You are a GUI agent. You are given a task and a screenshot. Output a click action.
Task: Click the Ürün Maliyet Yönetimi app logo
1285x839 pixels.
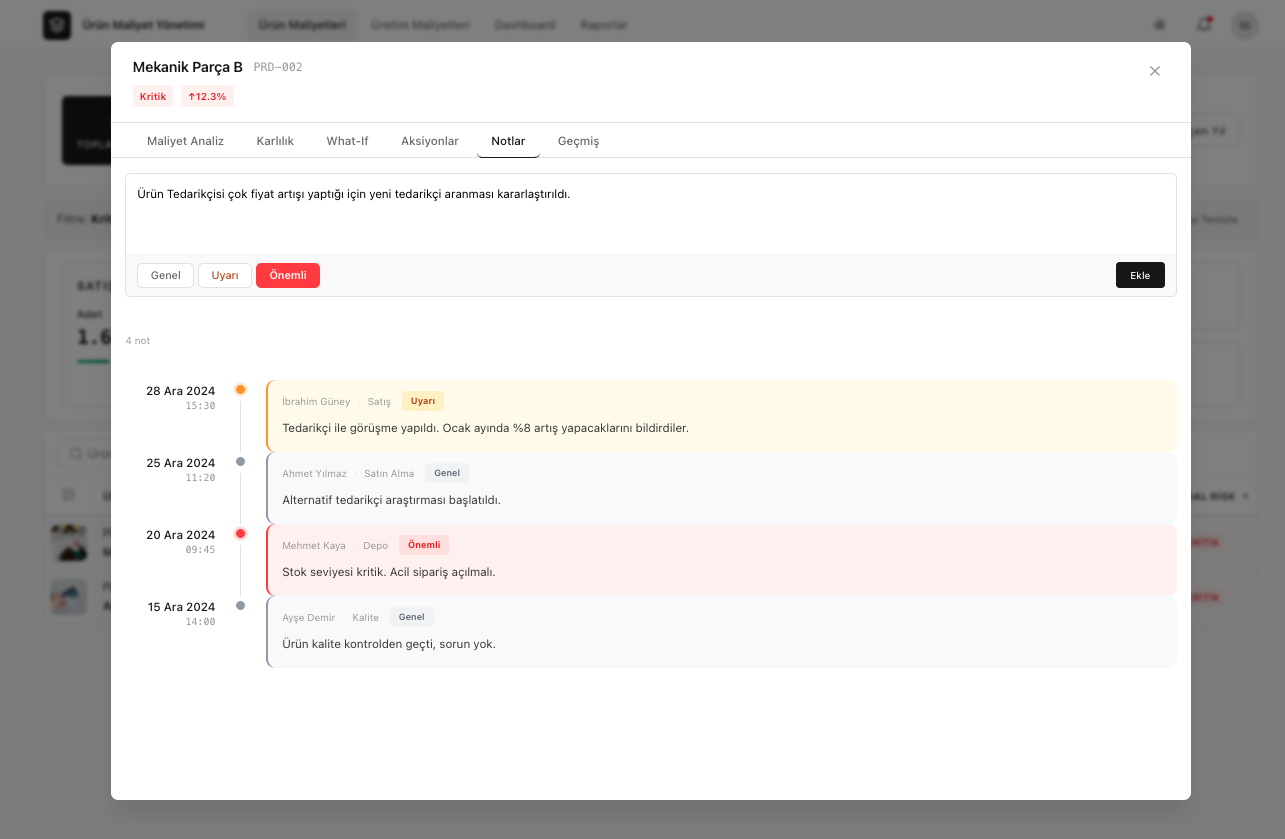tap(57, 25)
